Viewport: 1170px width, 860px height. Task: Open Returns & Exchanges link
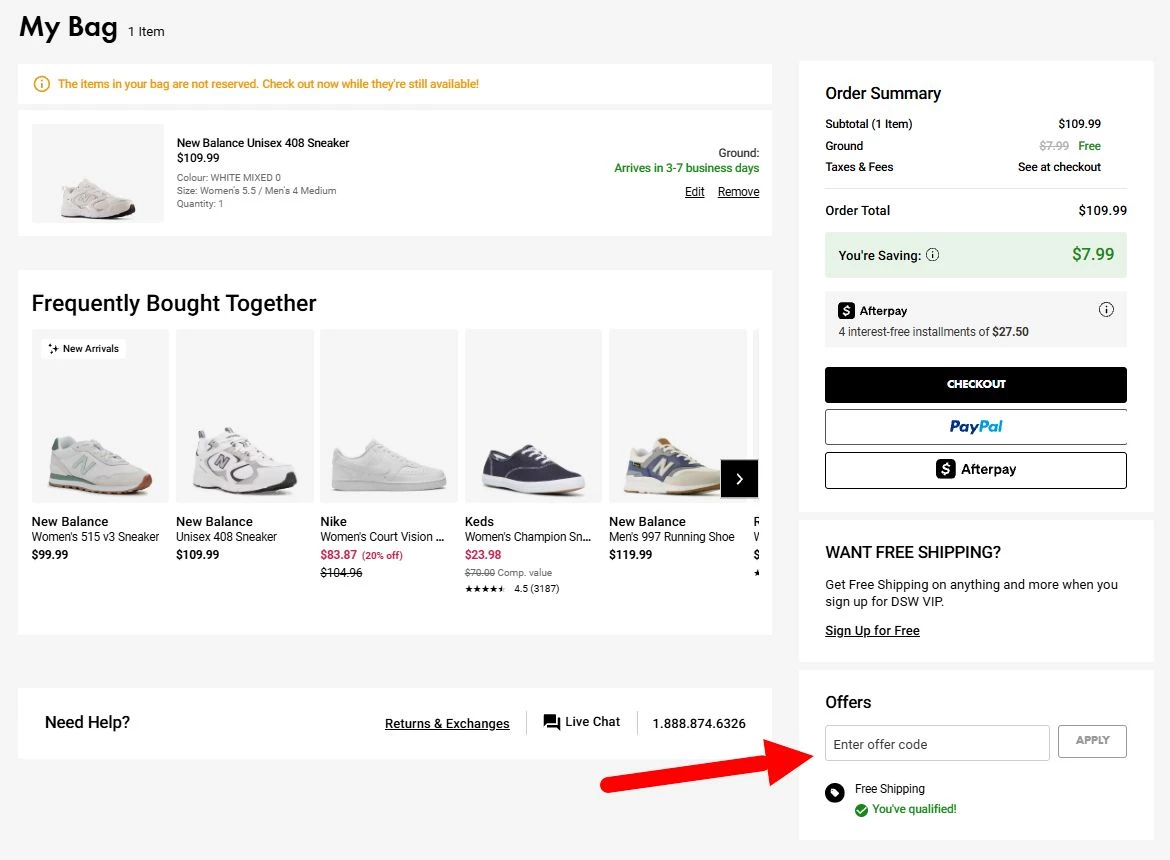tap(447, 724)
